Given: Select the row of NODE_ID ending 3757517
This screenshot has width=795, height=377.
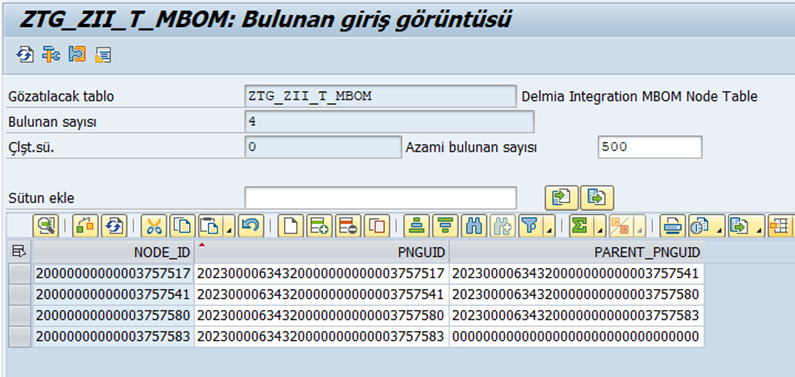Looking at the screenshot, I should 20,274.
